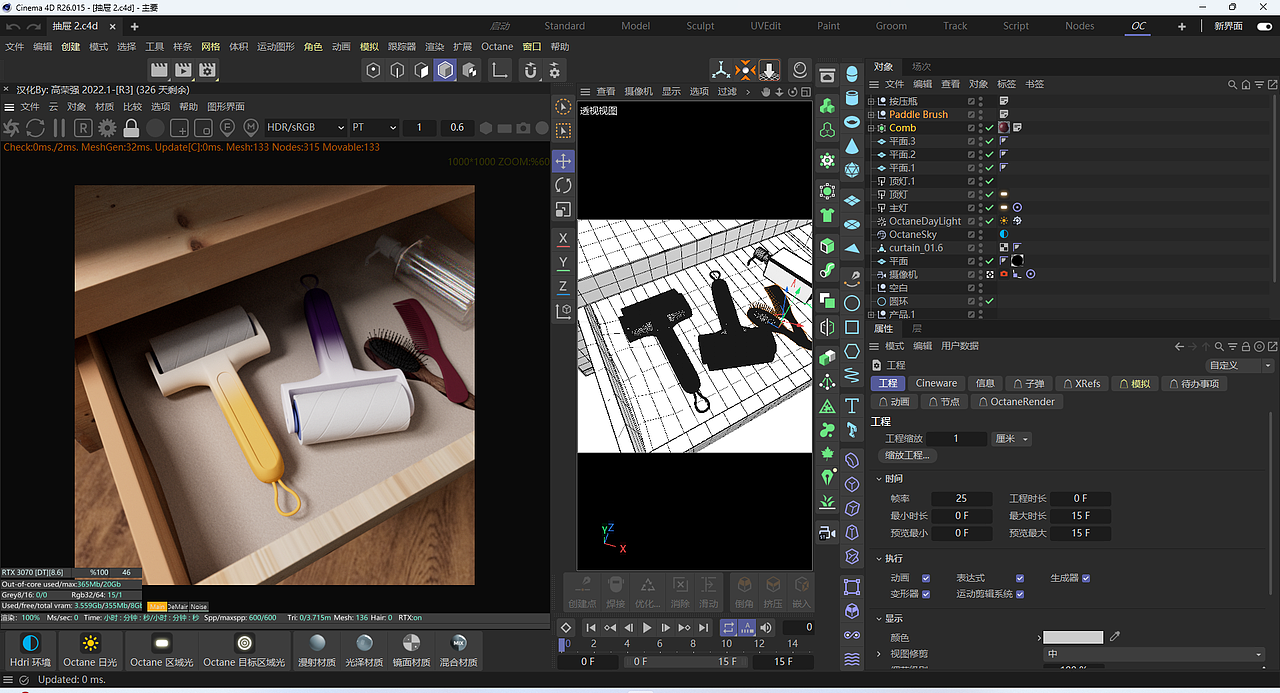Click the camera object icon in palette
Viewport: 1280px width, 693px height.
(x=827, y=532)
